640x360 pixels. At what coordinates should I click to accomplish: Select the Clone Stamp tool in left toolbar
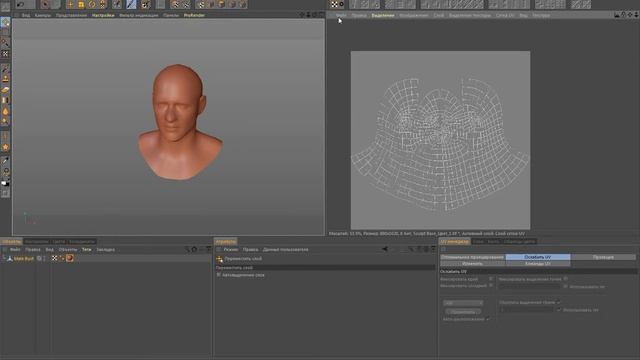(5, 79)
